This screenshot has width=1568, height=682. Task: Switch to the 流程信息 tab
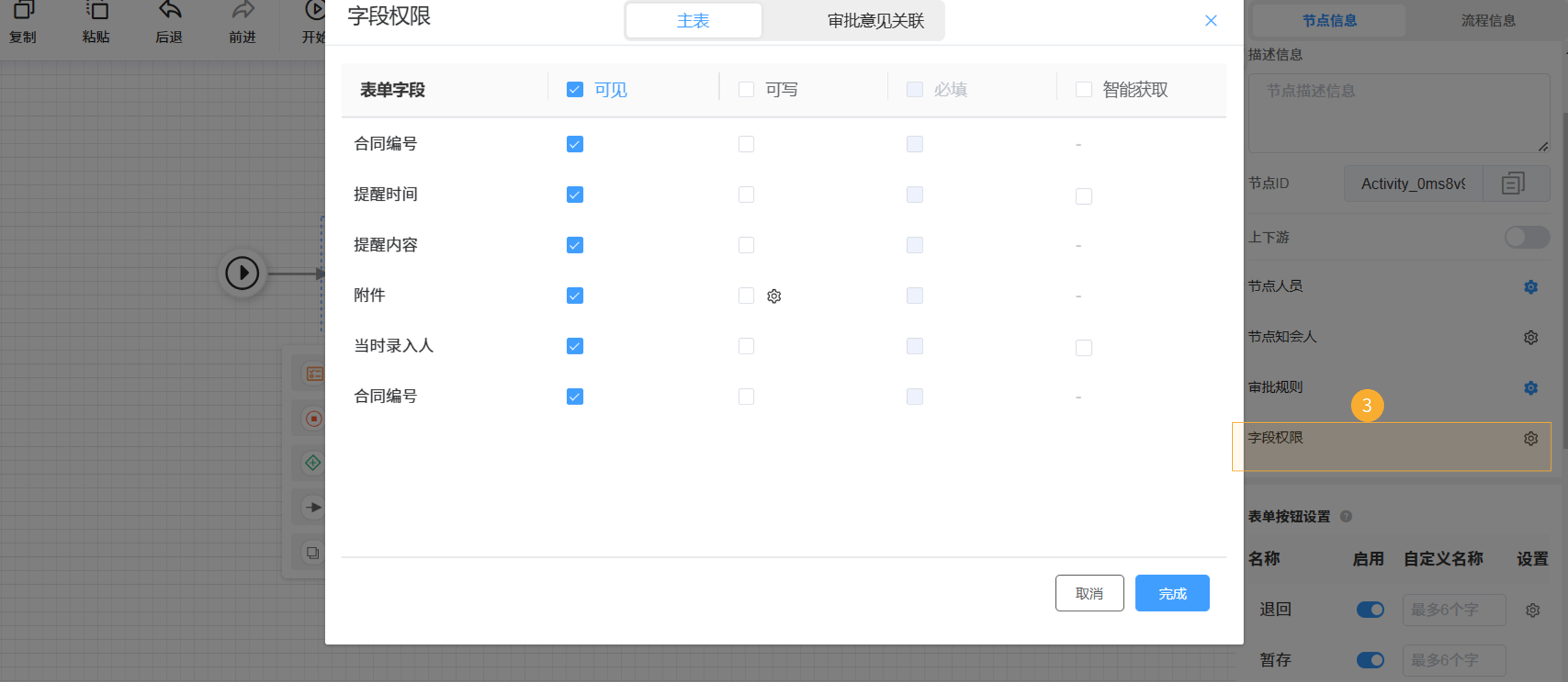coord(1487,21)
